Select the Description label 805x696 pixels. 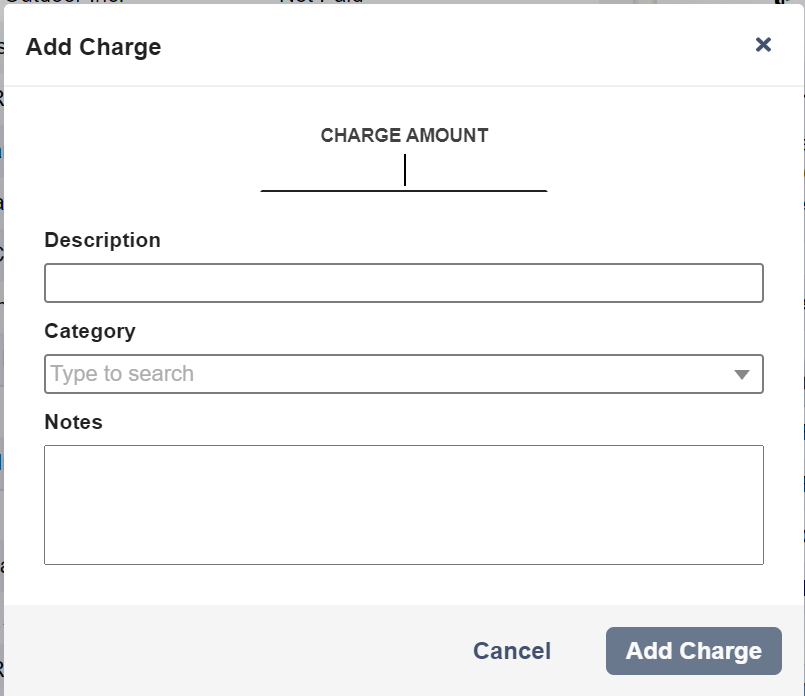coord(103,240)
